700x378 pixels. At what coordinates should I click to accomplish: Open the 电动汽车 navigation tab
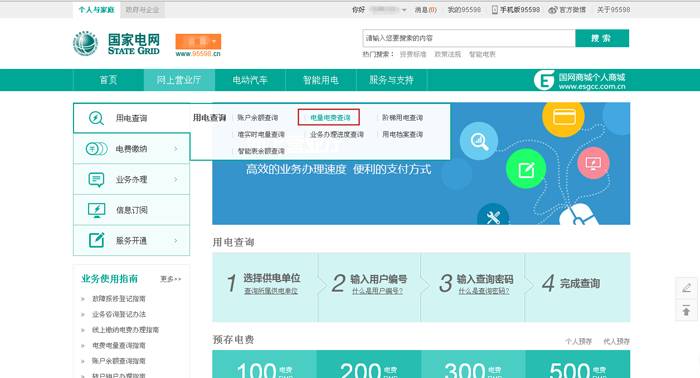(250, 80)
